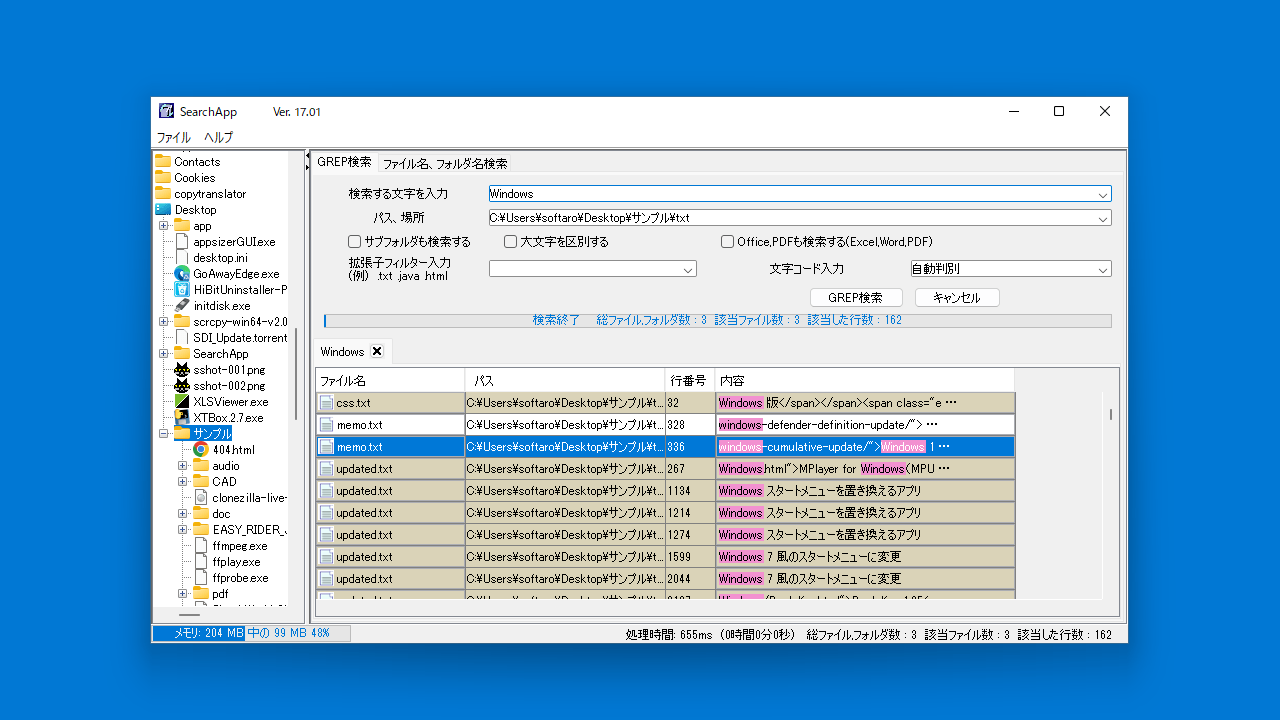Screen dimensions: 1280x720
Task: Expand the scrcpy-win64 folder node
Action: [163, 322]
